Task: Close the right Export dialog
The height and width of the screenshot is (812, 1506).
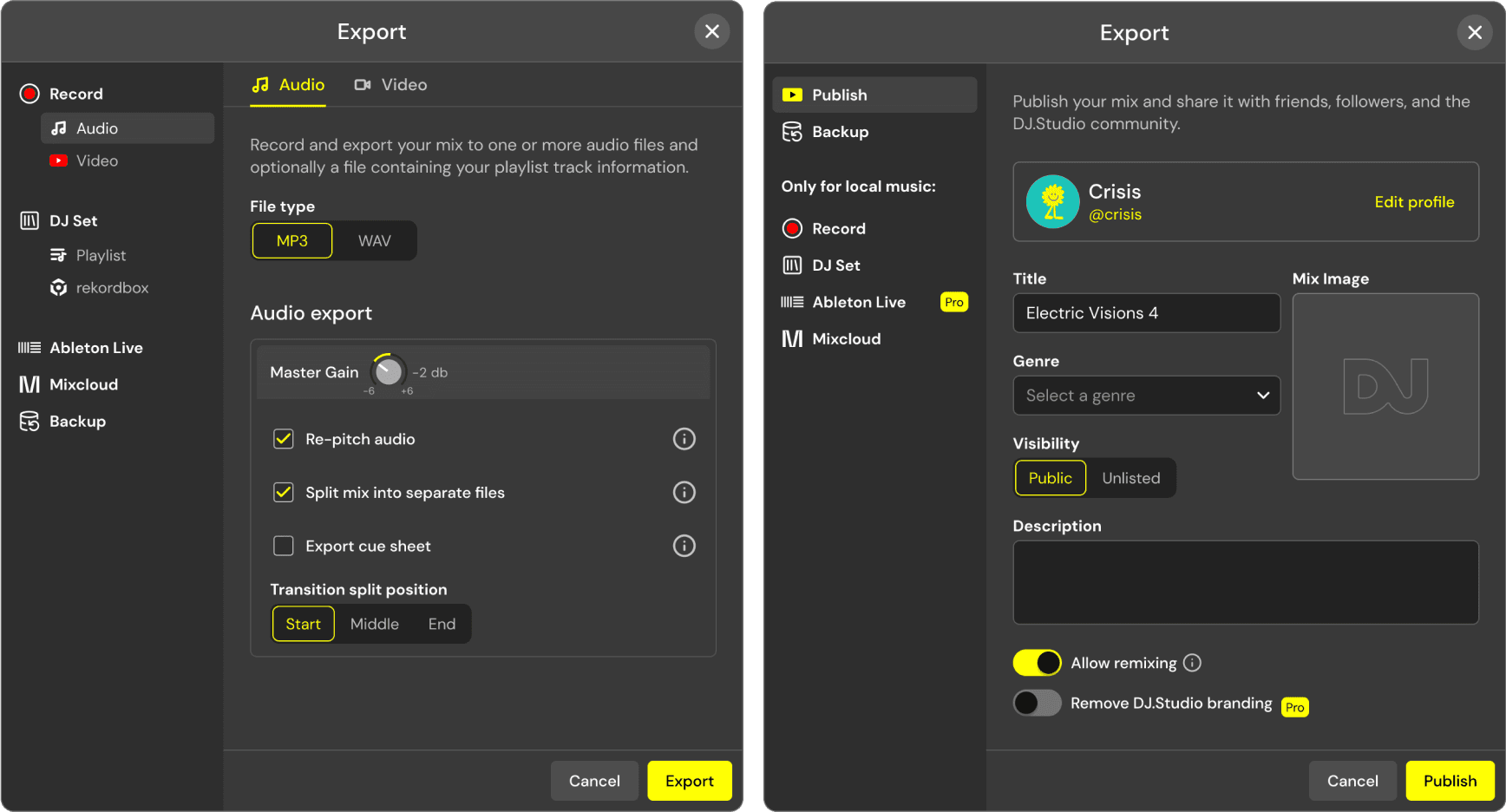Action: [1475, 33]
